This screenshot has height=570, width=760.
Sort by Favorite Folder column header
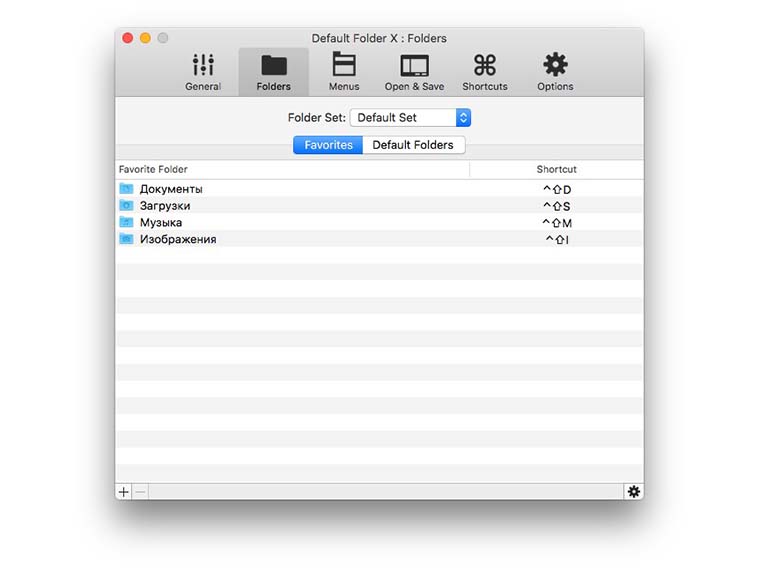point(292,169)
